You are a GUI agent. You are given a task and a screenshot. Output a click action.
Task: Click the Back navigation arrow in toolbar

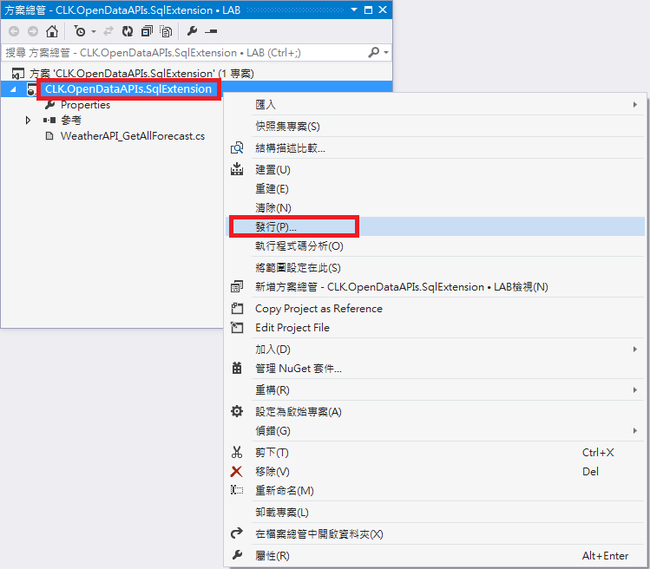14,31
